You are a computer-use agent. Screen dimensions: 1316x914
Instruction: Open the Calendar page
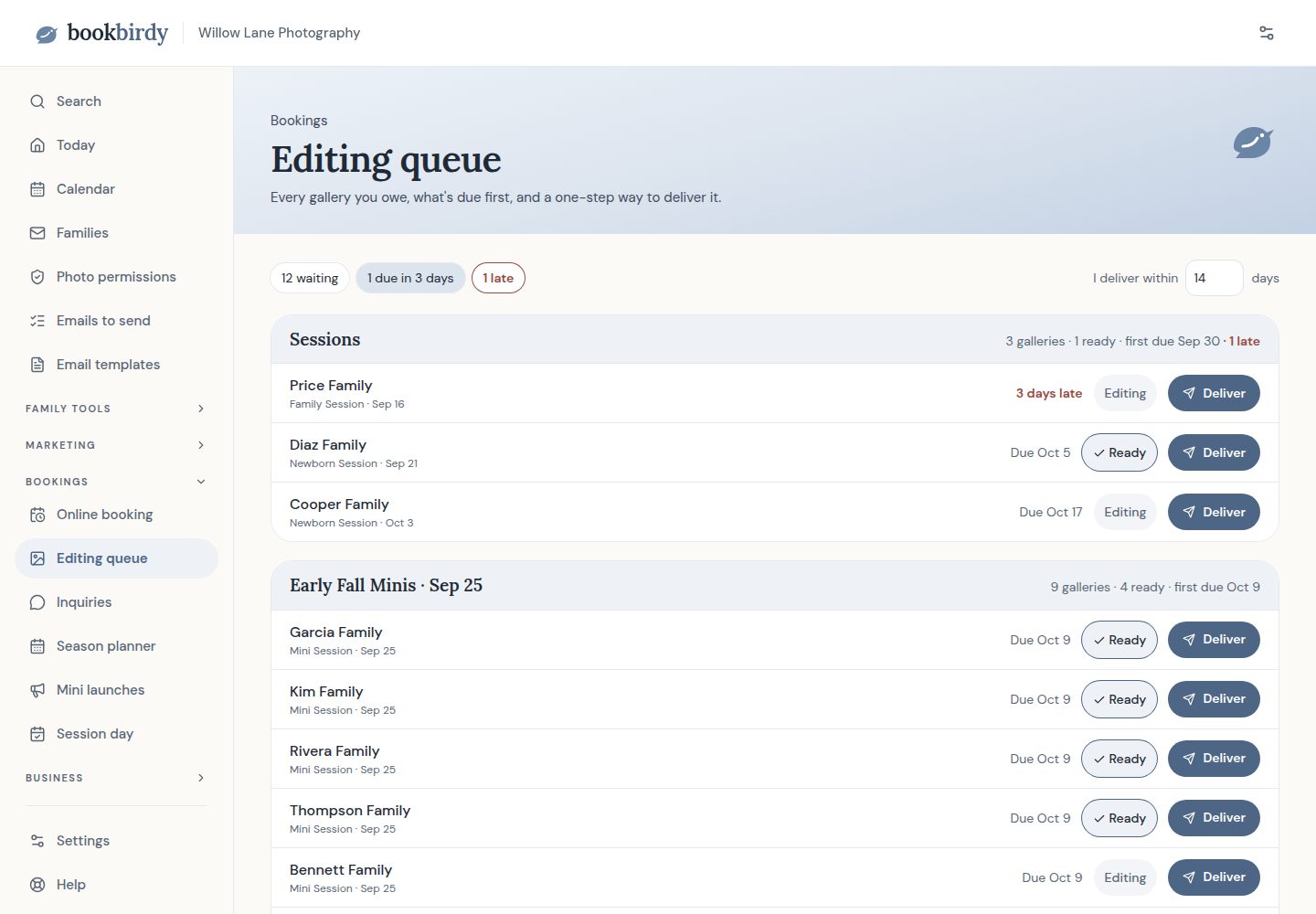(x=116, y=189)
